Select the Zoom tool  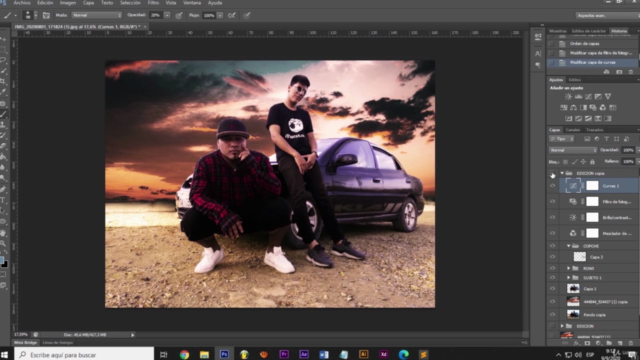point(4,243)
